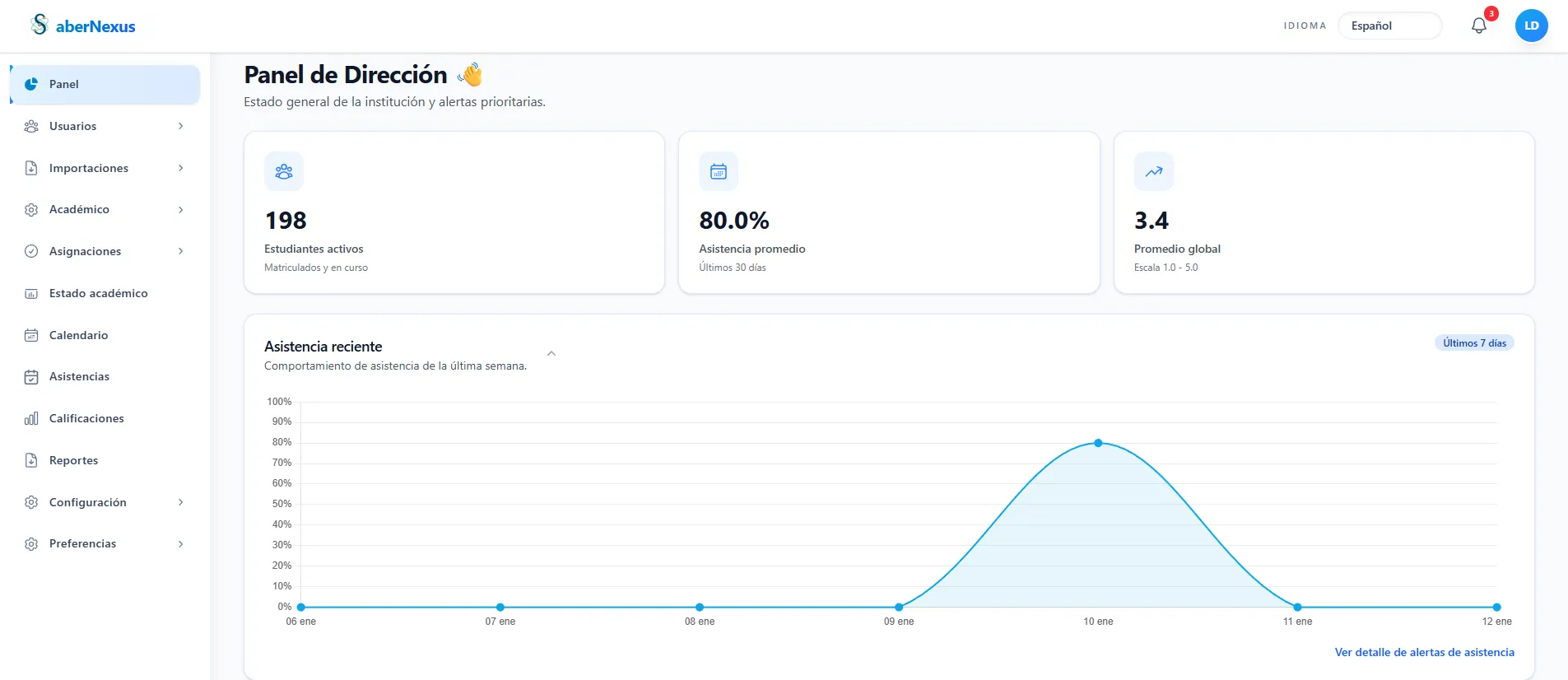Open the Estudiantes activos card
This screenshot has height=680, width=1568.
(x=454, y=212)
